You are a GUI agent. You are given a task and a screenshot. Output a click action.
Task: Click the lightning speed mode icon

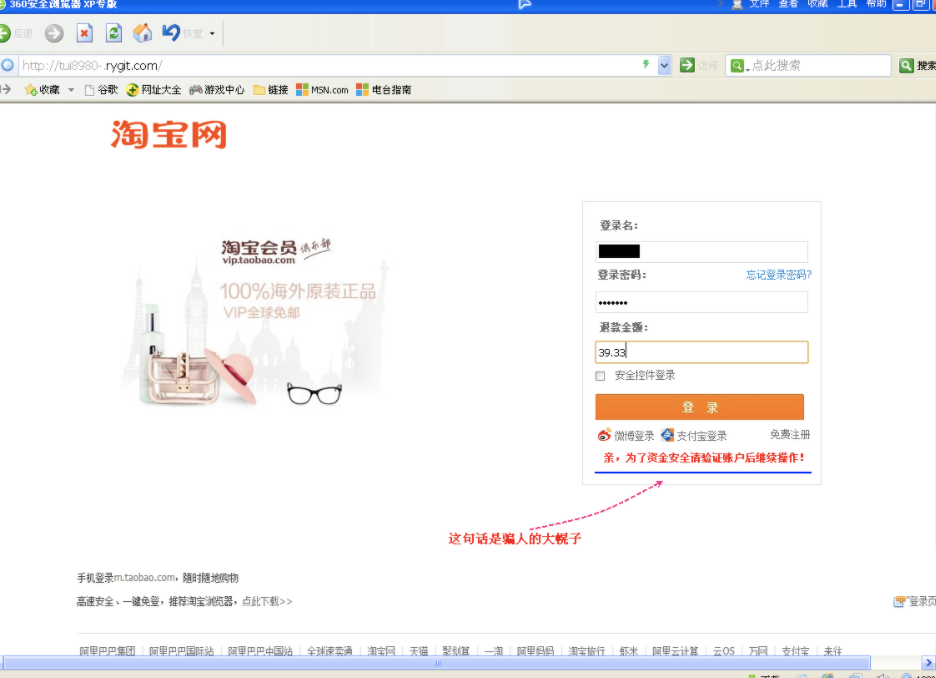(646, 64)
